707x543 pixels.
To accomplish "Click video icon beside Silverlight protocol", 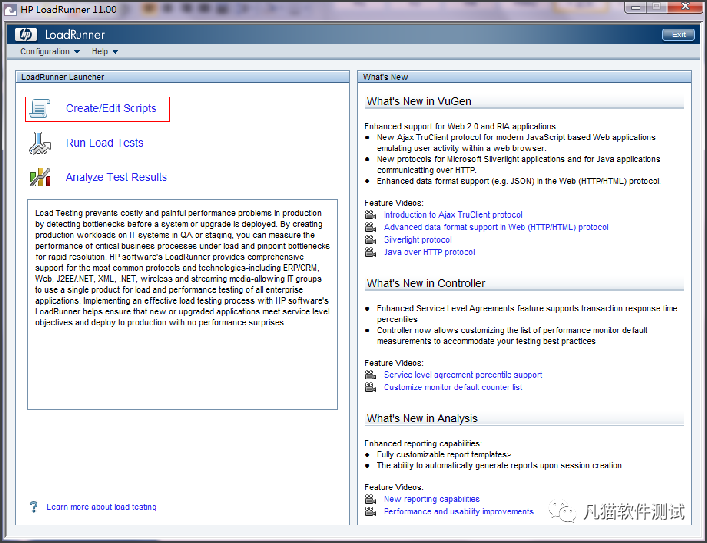I will [x=370, y=239].
